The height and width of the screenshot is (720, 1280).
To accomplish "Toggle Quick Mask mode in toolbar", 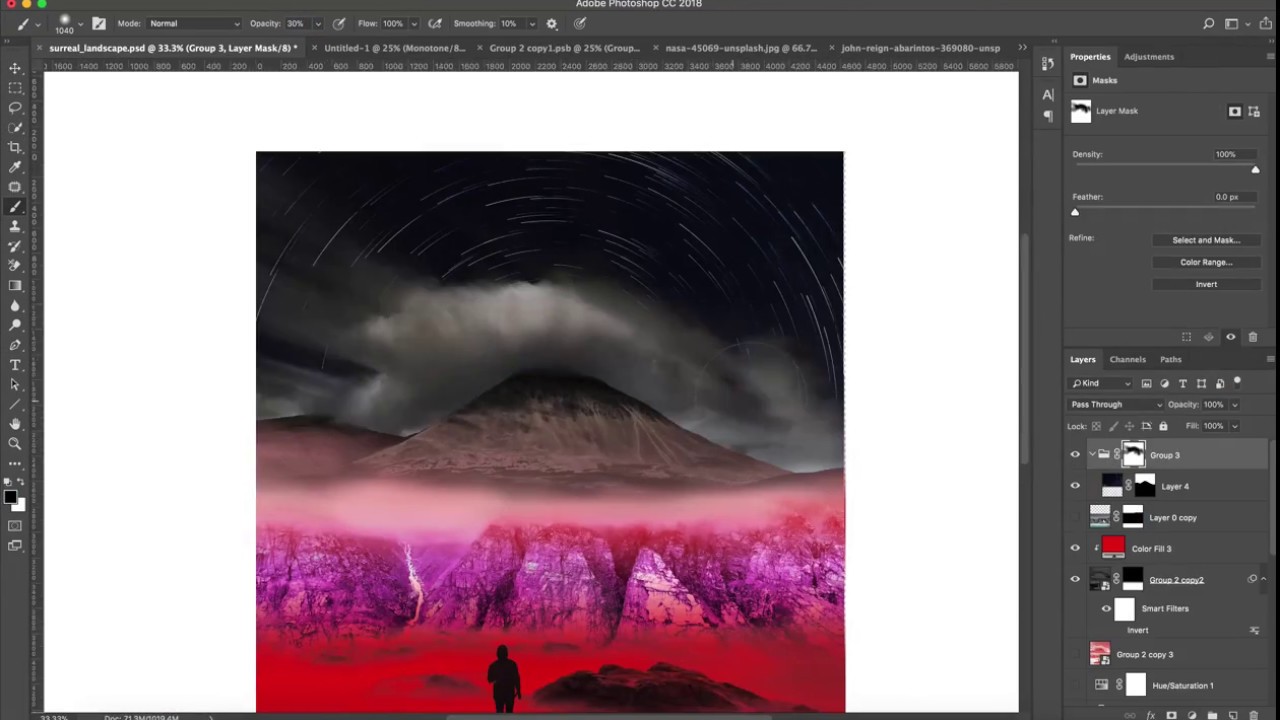I will [15, 526].
